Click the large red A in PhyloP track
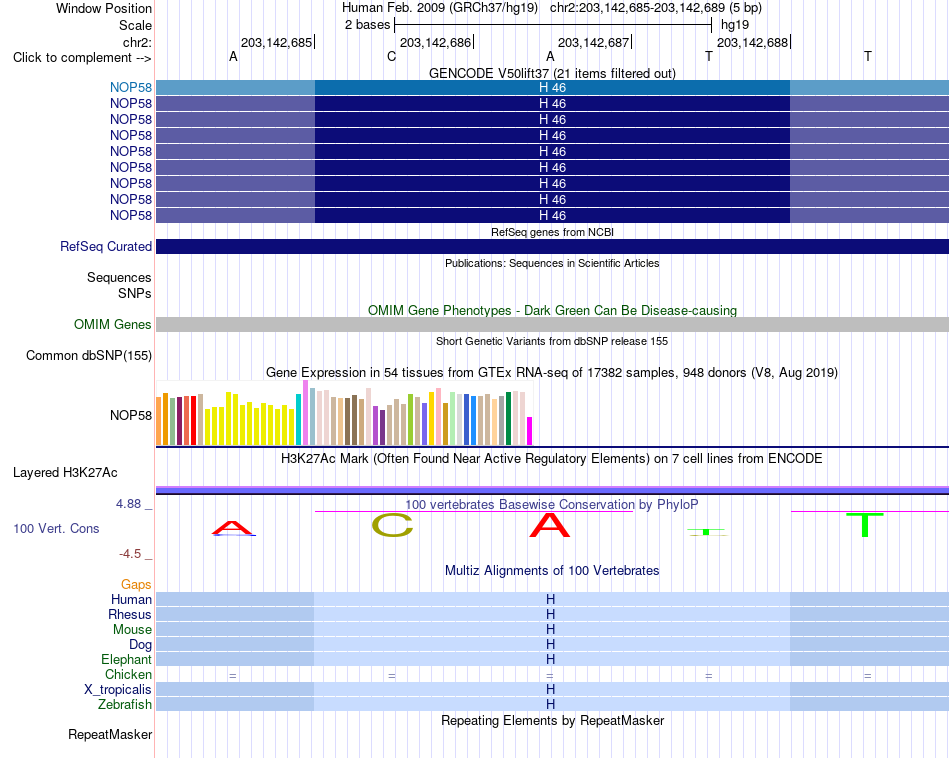Screen dimensions: 950x758 (x=550, y=525)
